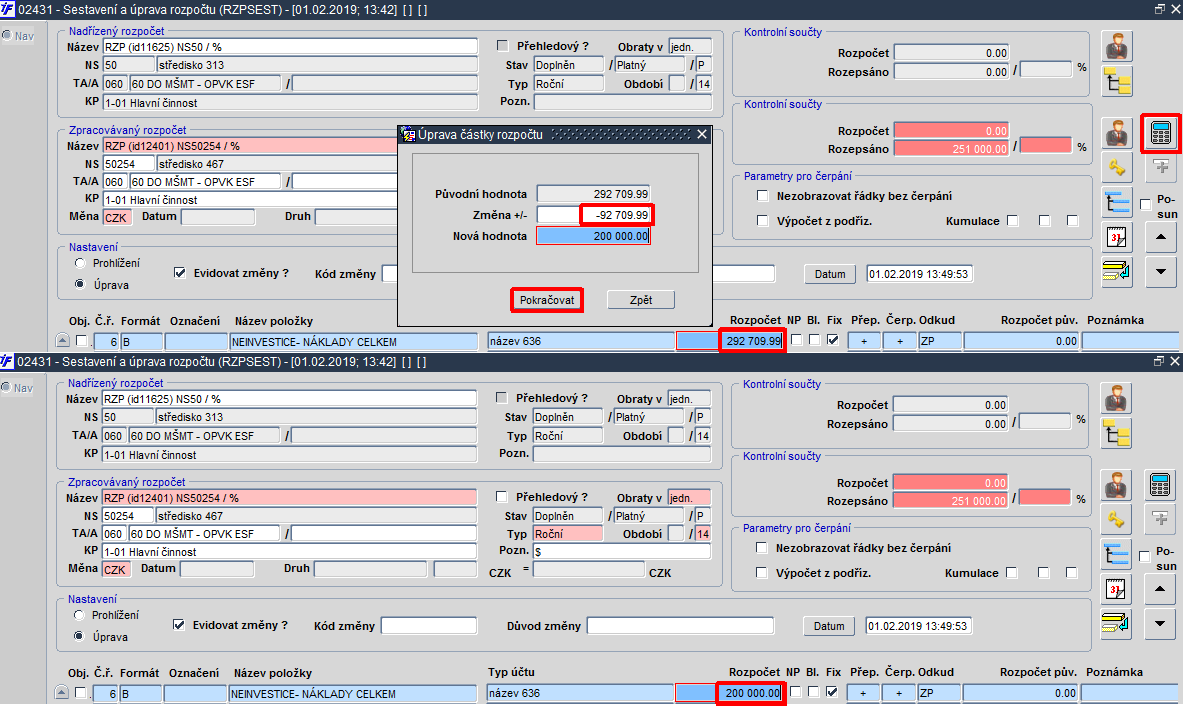Click the blue indented list icon in the bottom window

(1116, 554)
